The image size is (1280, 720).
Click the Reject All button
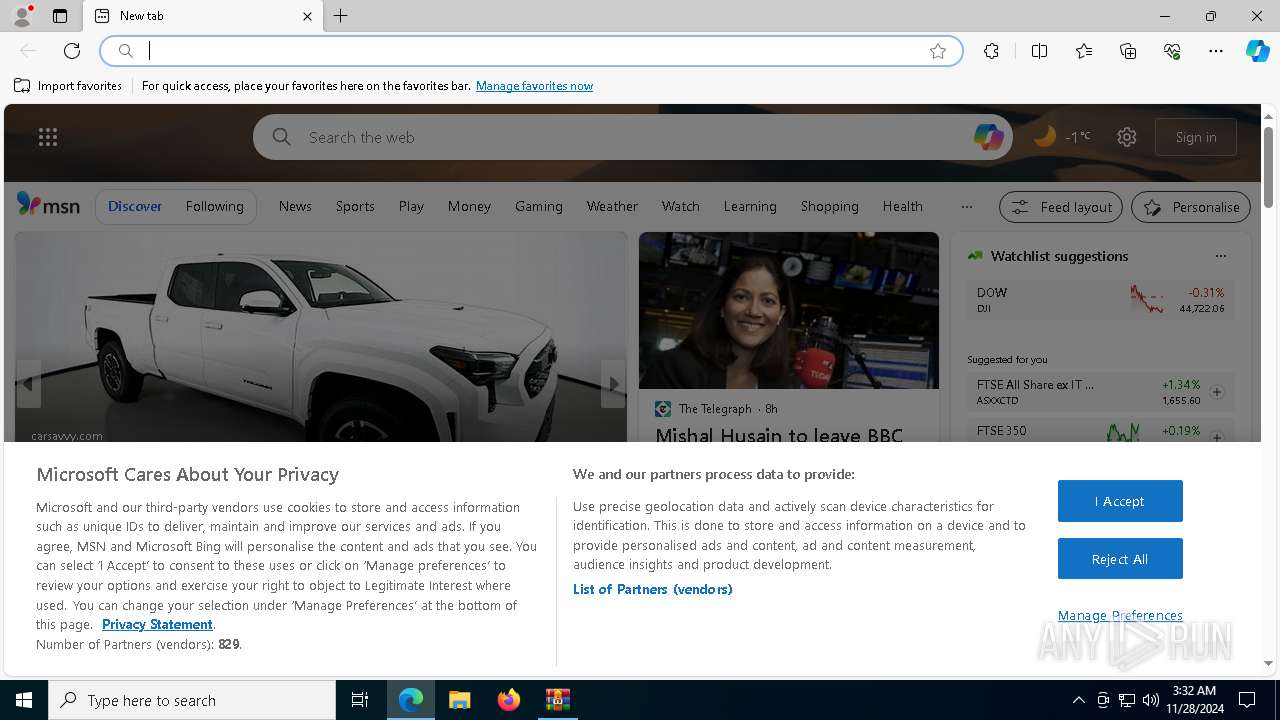[x=1120, y=559]
